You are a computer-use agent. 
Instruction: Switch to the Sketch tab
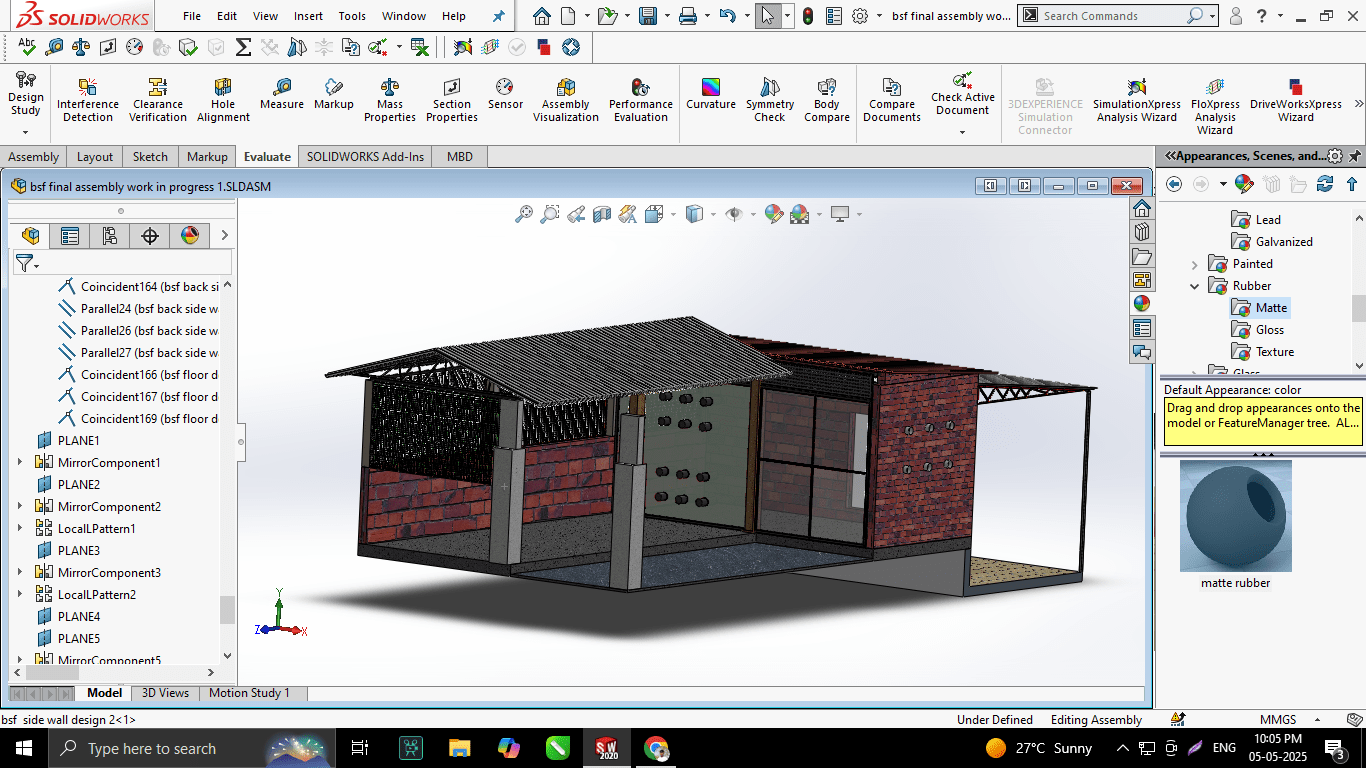click(150, 156)
